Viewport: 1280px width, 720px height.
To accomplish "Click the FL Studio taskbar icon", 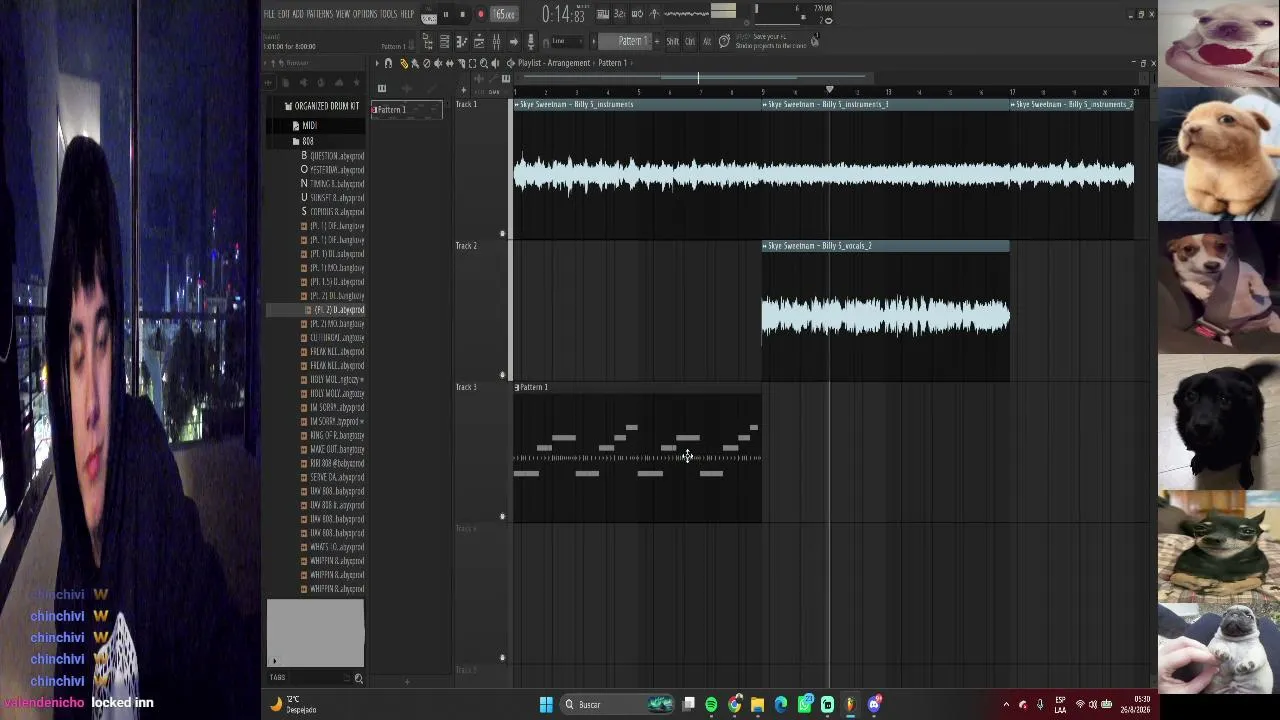I will 850,705.
